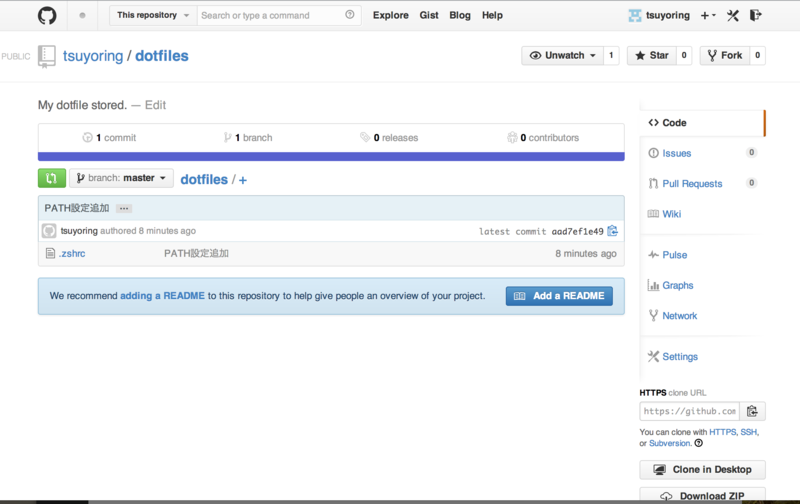Copy clone URL to clipboard
Image resolution: width=800 pixels, height=504 pixels.
tap(752, 411)
